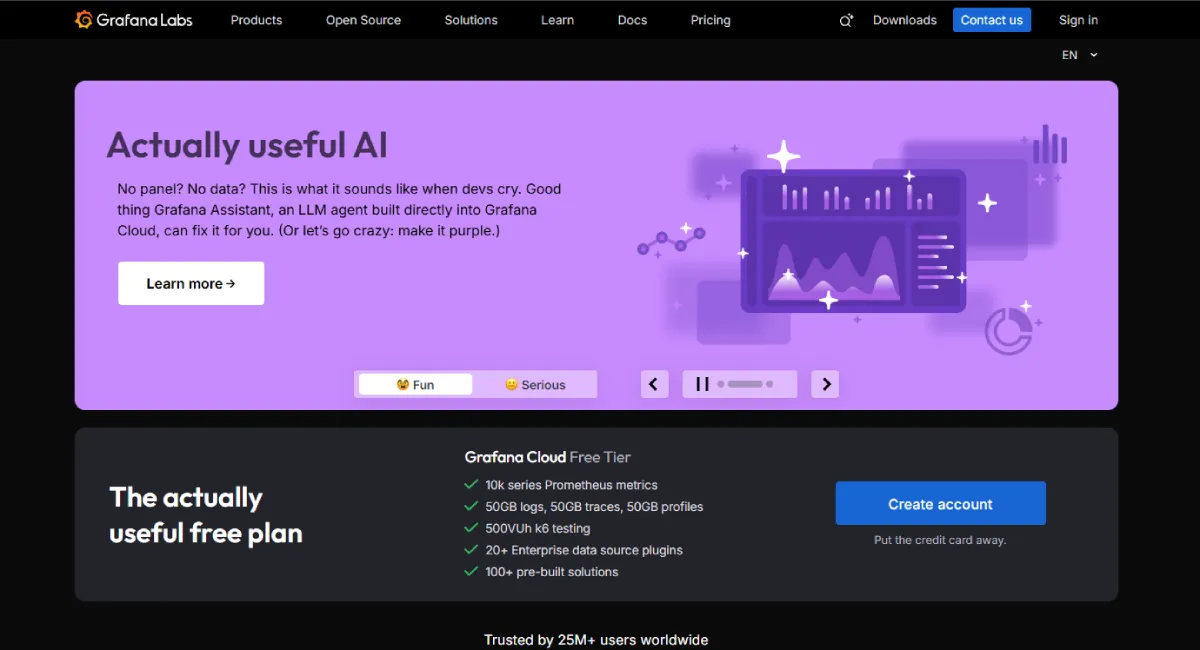The width and height of the screenshot is (1200, 650).
Task: Click the carousel slide progress indicator
Action: [750, 384]
